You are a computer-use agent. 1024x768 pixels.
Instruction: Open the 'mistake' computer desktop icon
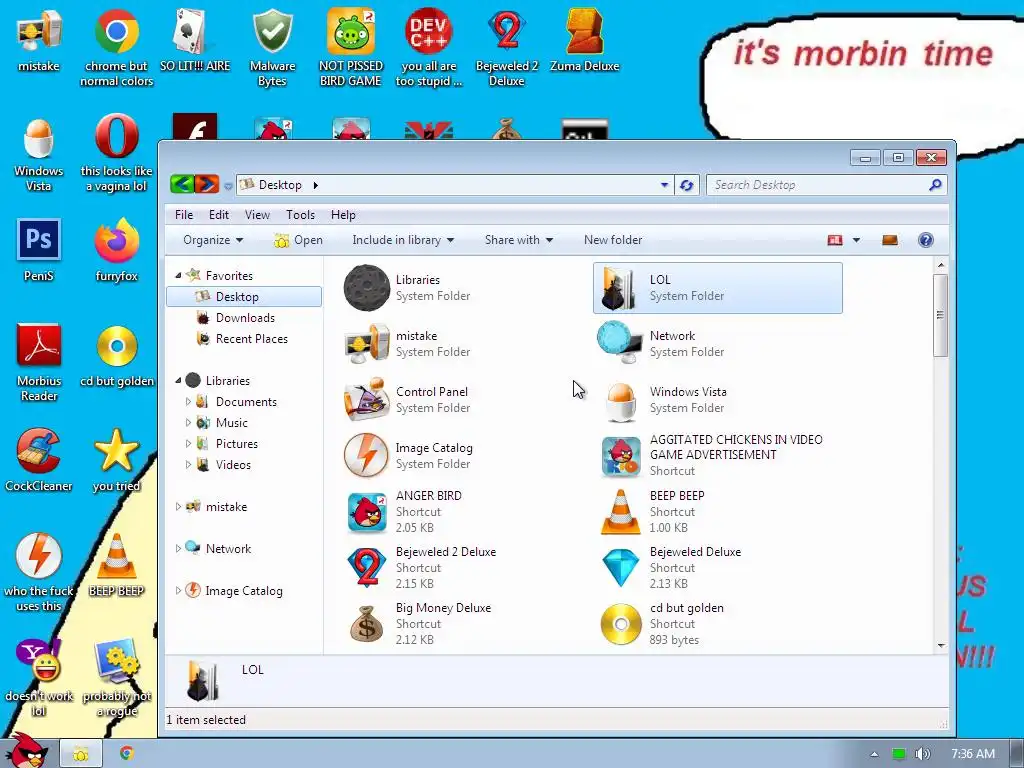39,40
